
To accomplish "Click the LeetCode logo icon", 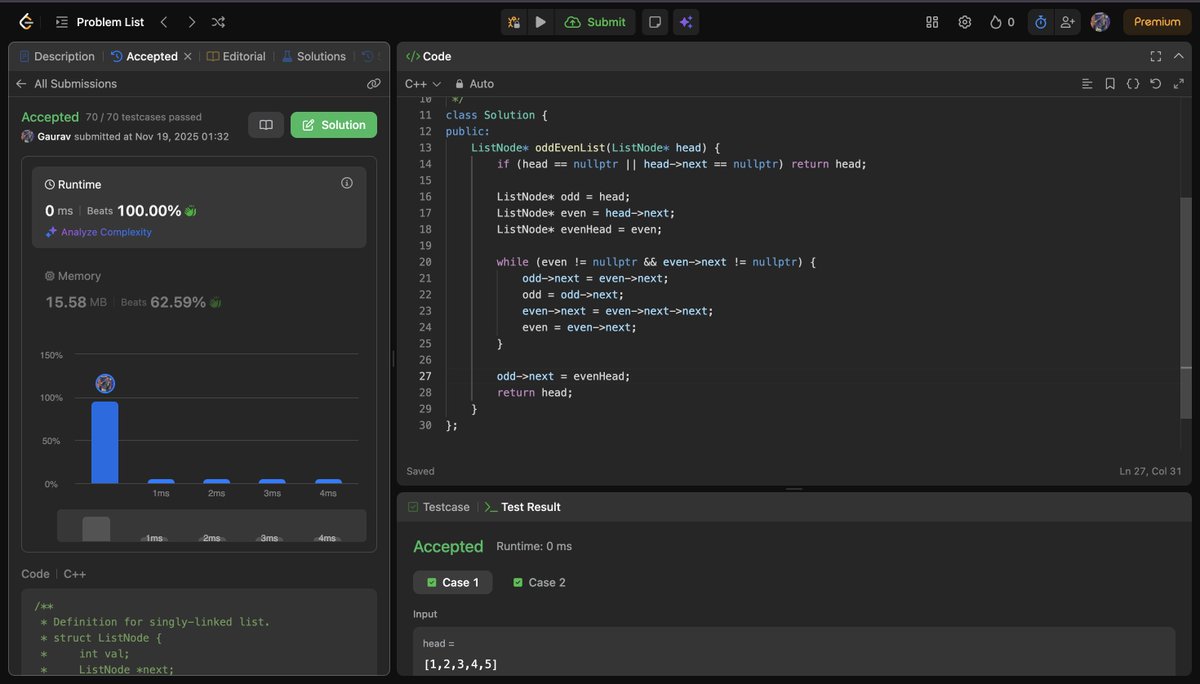I will click(25, 21).
